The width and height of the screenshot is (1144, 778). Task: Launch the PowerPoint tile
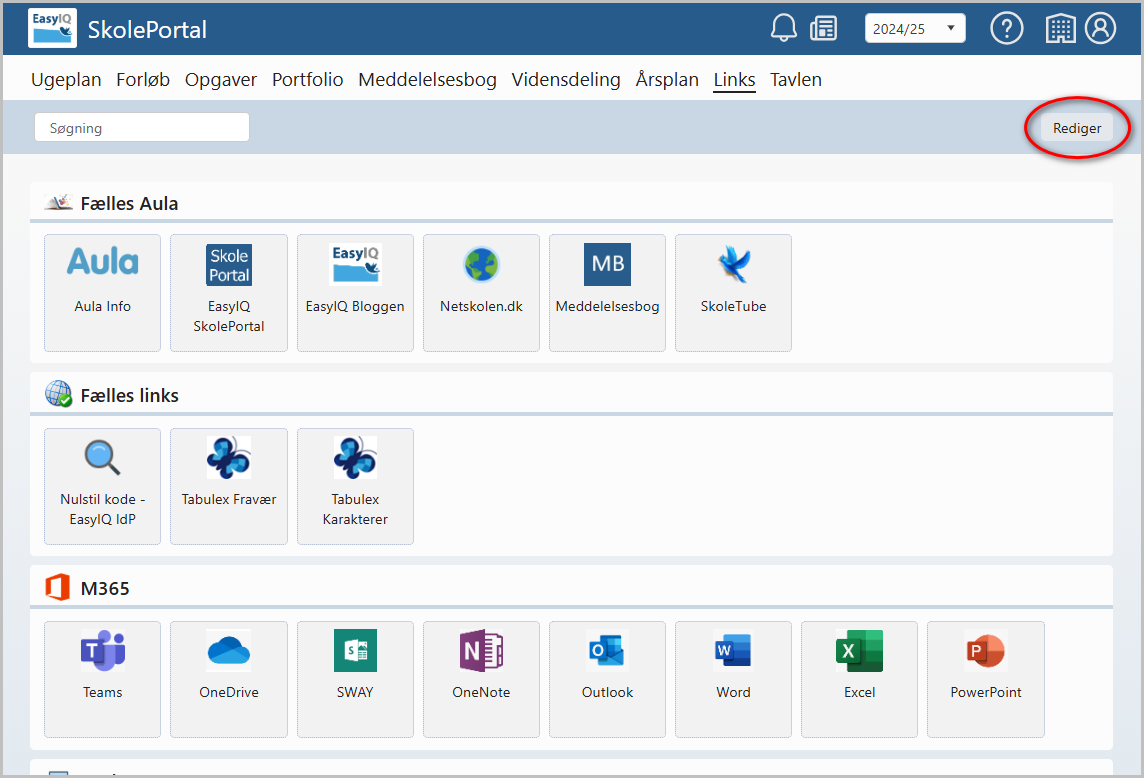(x=986, y=679)
